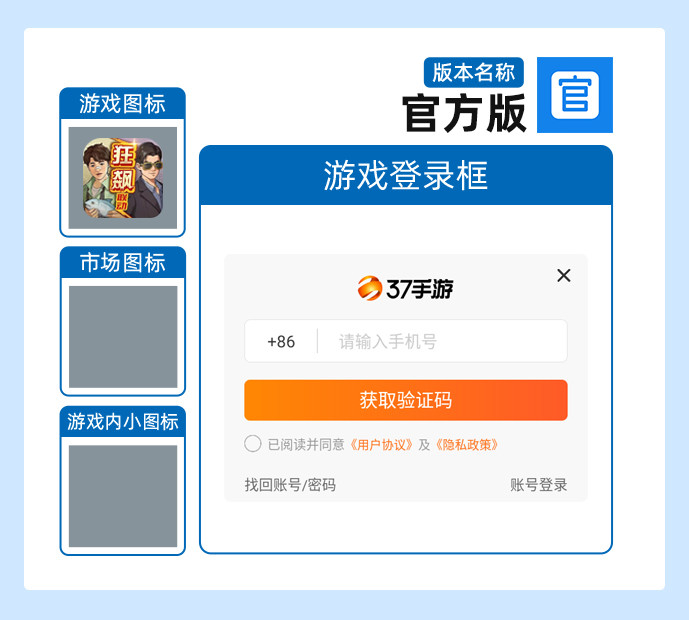This screenshot has width=689, height=620.
Task: Click the 官方版 title text
Action: click(x=464, y=113)
